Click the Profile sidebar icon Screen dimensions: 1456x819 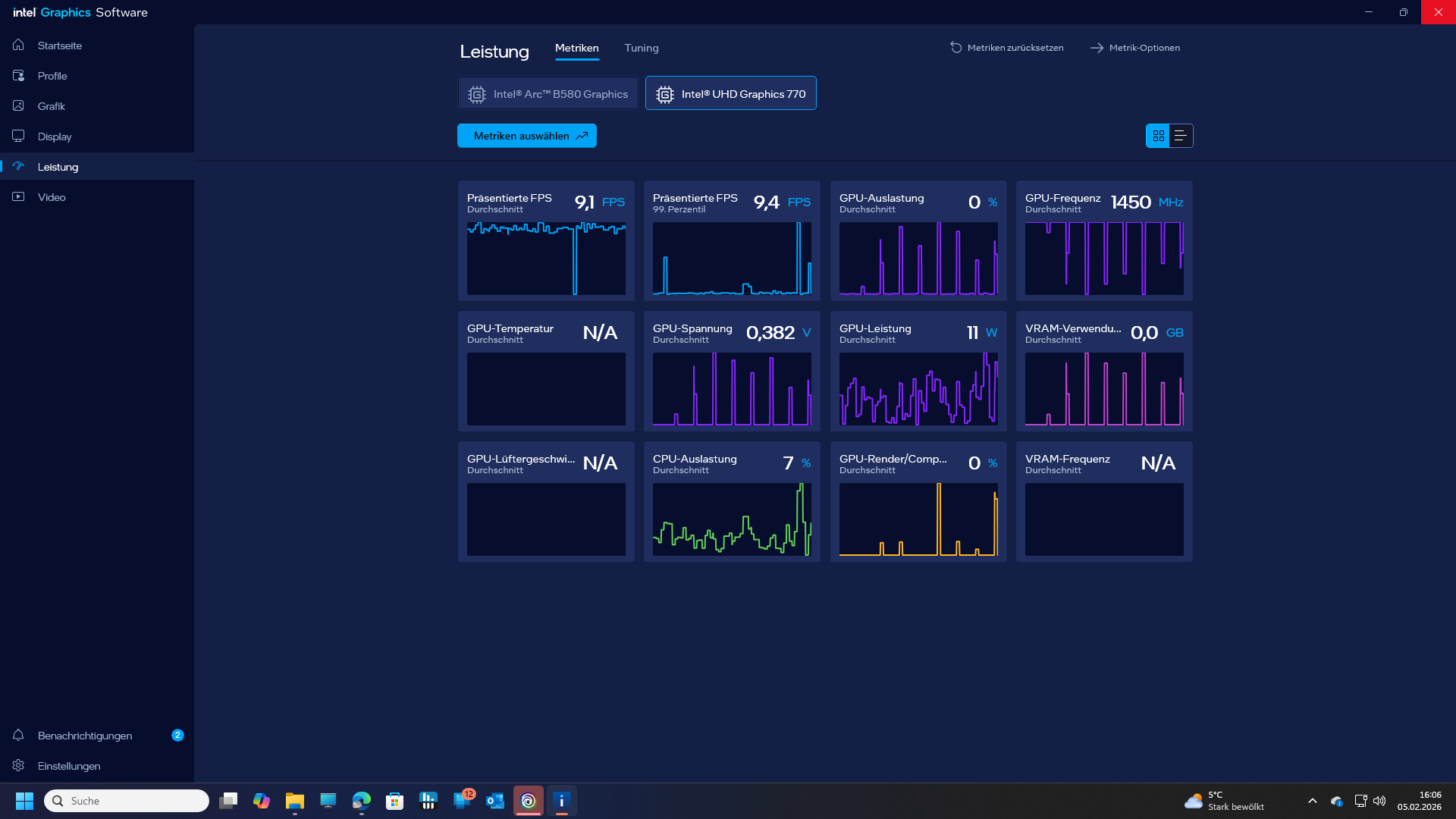tap(18, 76)
